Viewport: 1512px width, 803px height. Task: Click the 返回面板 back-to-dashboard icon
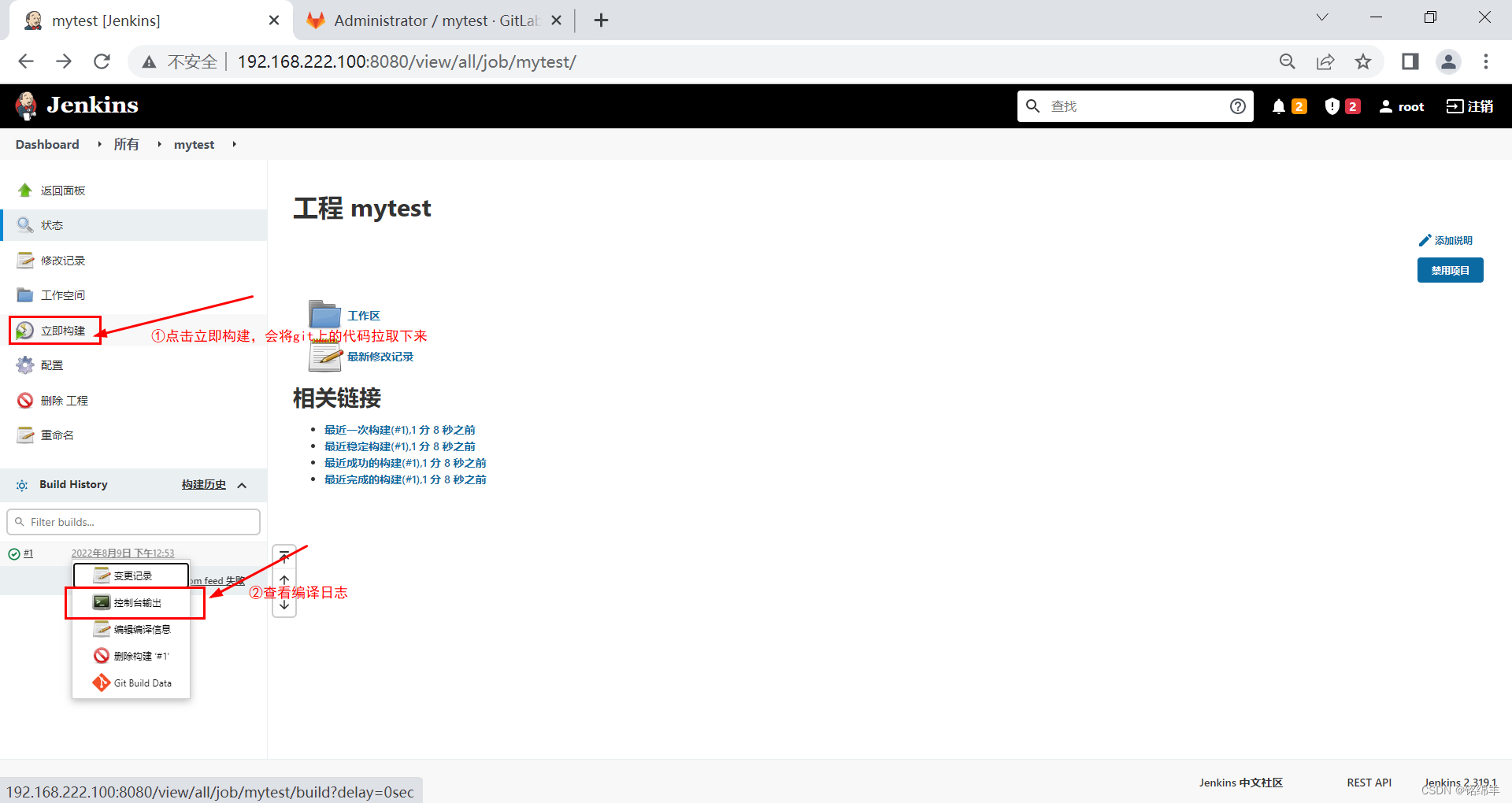click(x=24, y=190)
